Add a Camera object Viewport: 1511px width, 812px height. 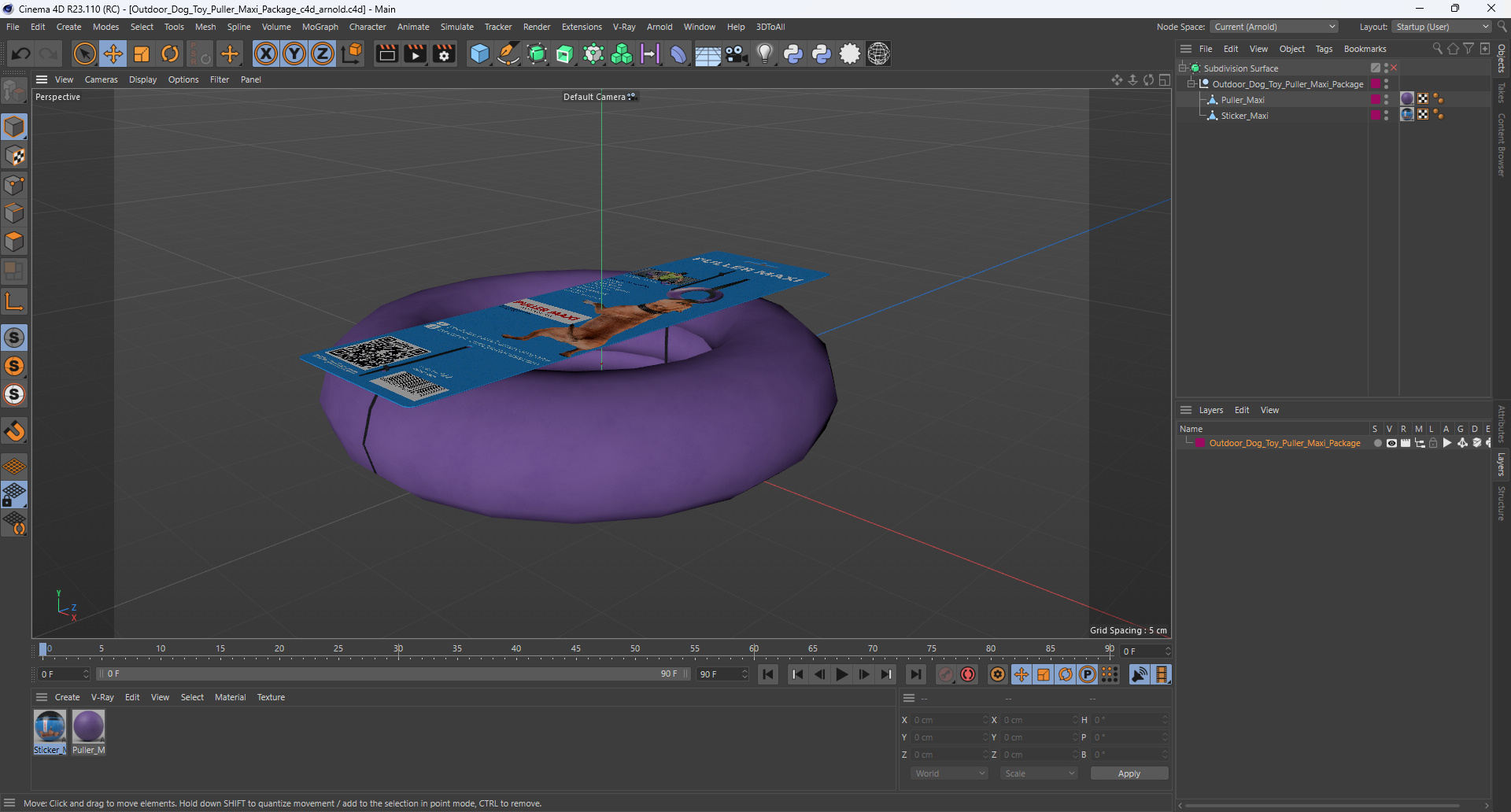736,54
